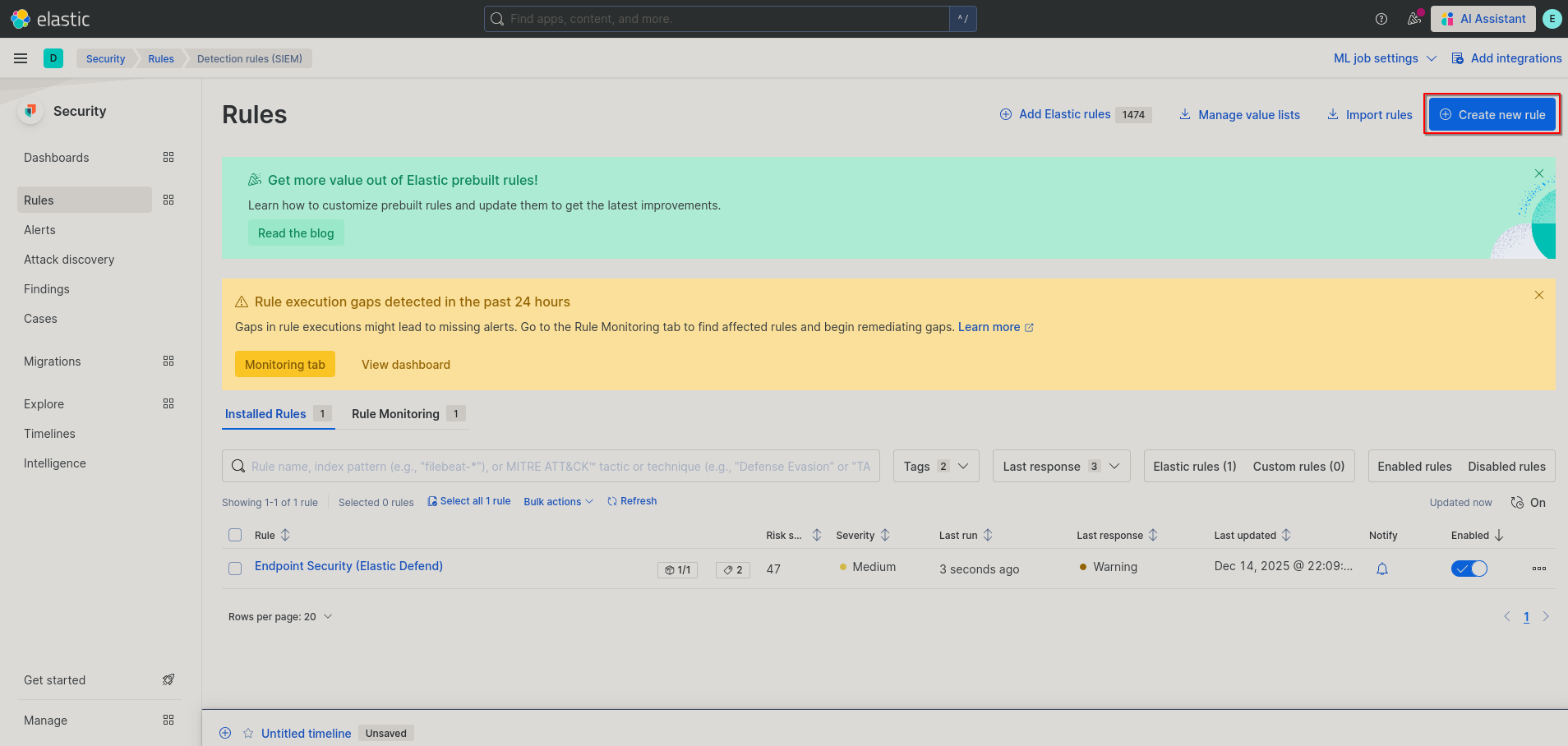Expand the Bulk actions menu
This screenshot has height=746, width=1568.
558,501
